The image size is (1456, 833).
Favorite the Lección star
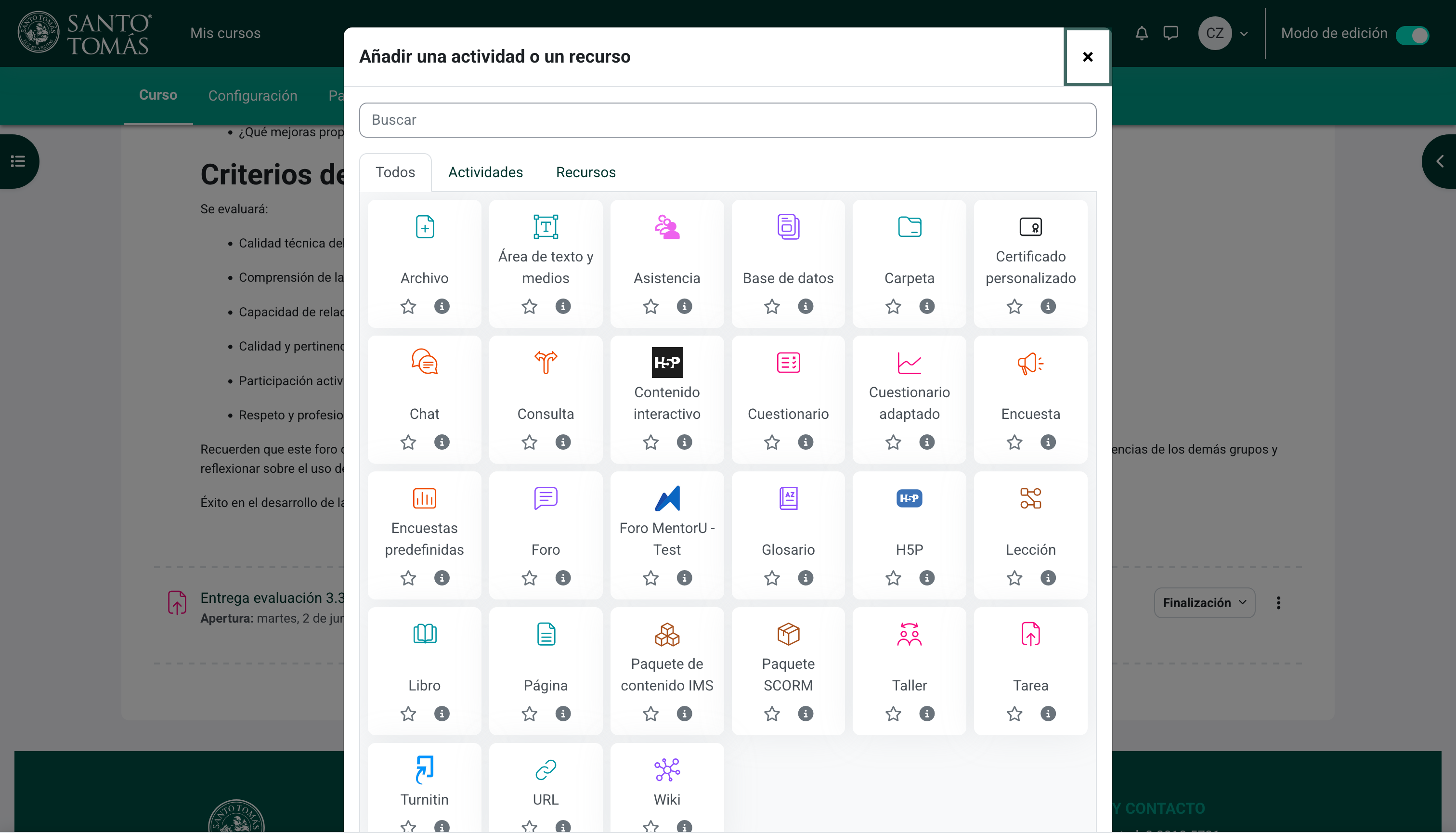(x=1014, y=577)
